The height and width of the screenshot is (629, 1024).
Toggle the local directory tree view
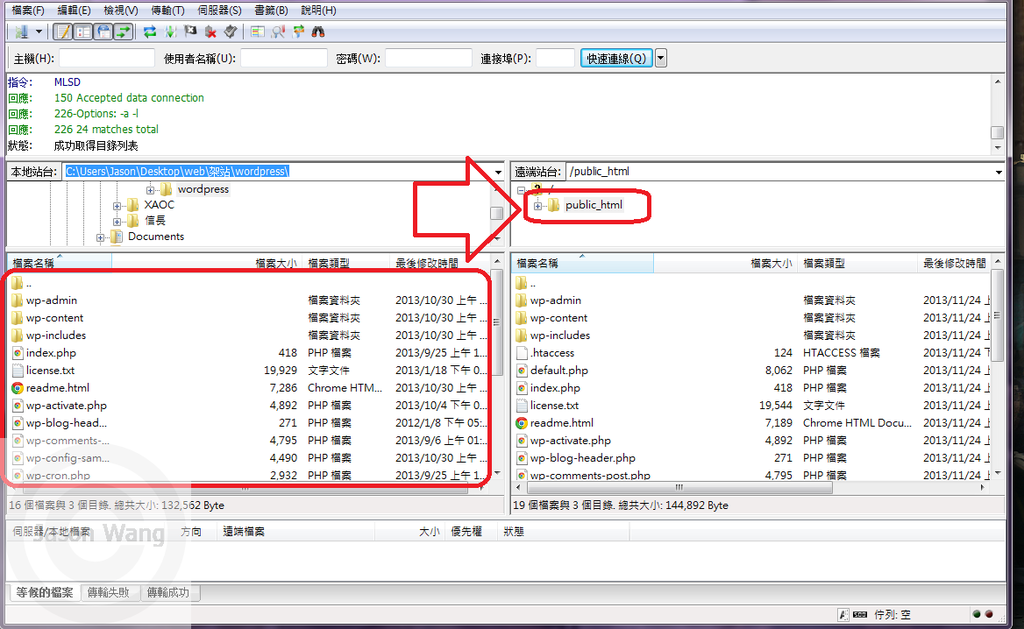(x=83, y=31)
